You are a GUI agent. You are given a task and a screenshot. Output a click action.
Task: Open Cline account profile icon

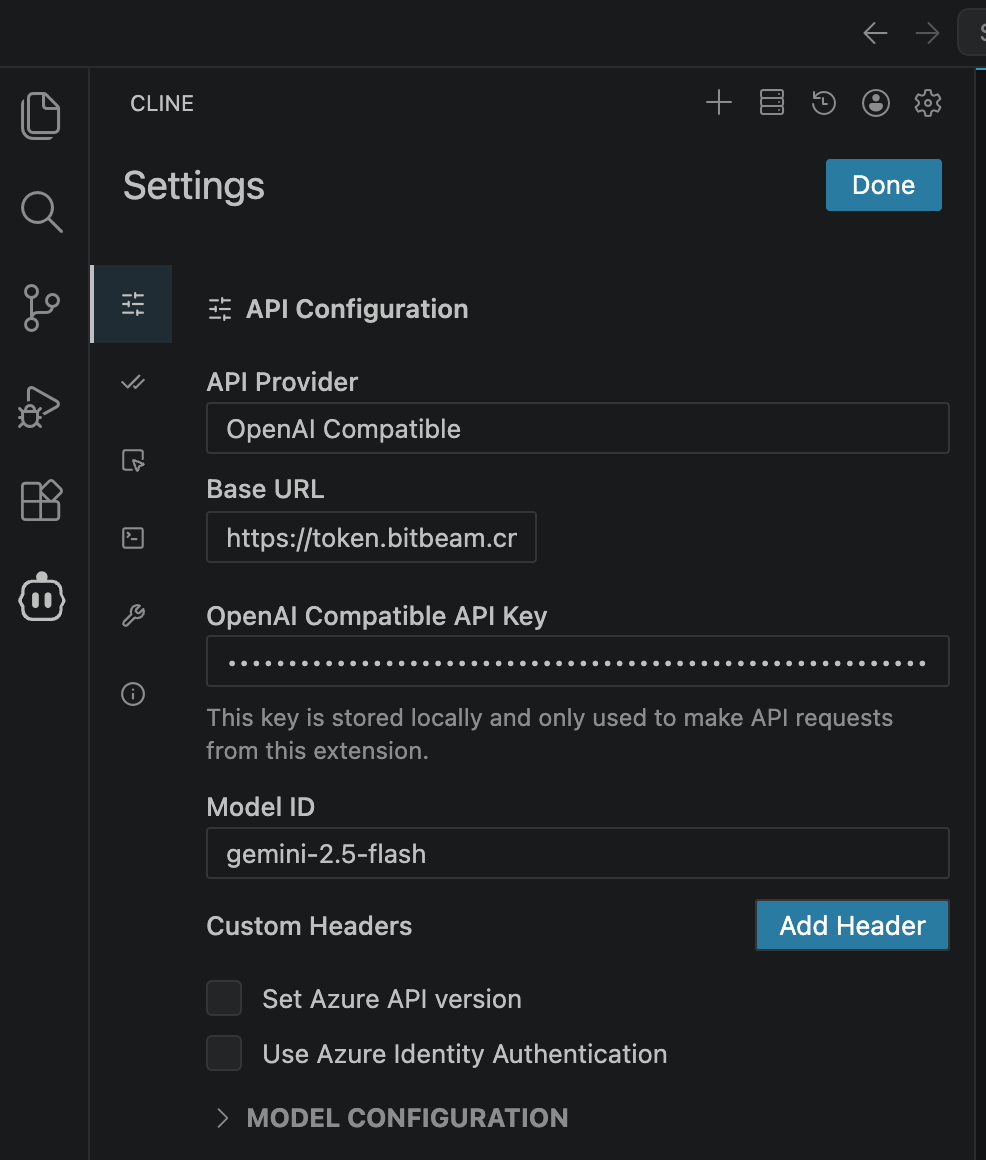point(876,103)
